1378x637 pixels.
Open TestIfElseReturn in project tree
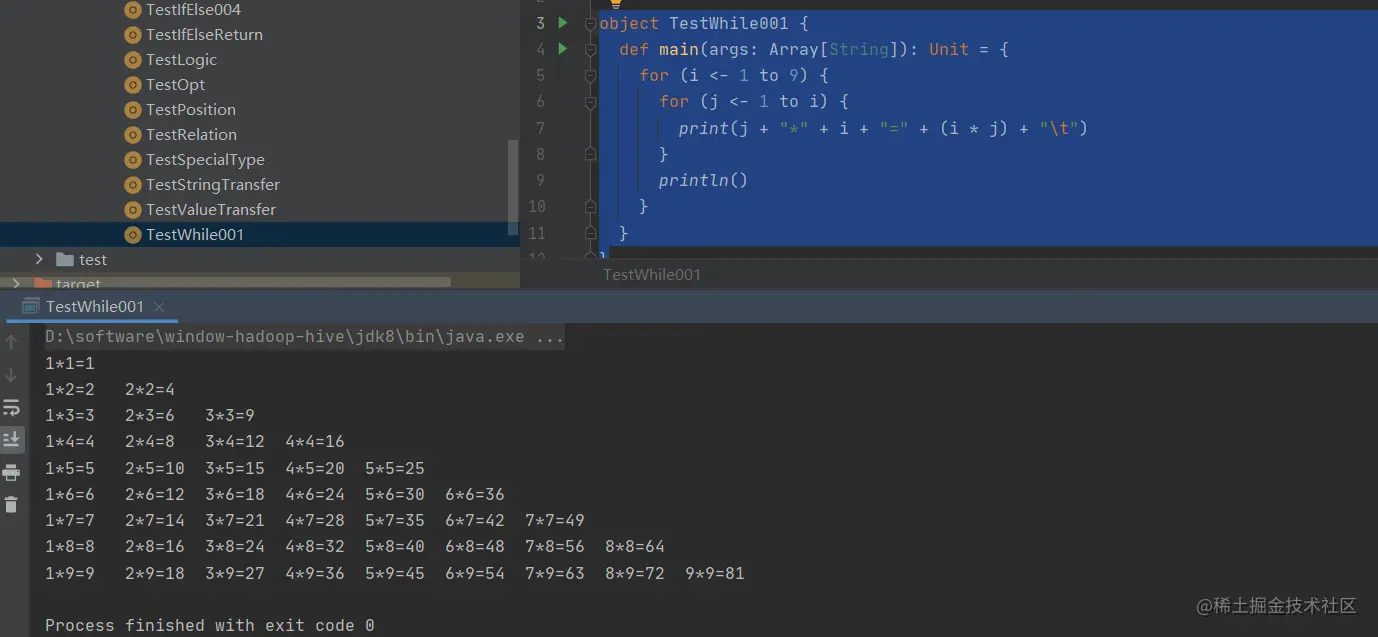(204, 35)
